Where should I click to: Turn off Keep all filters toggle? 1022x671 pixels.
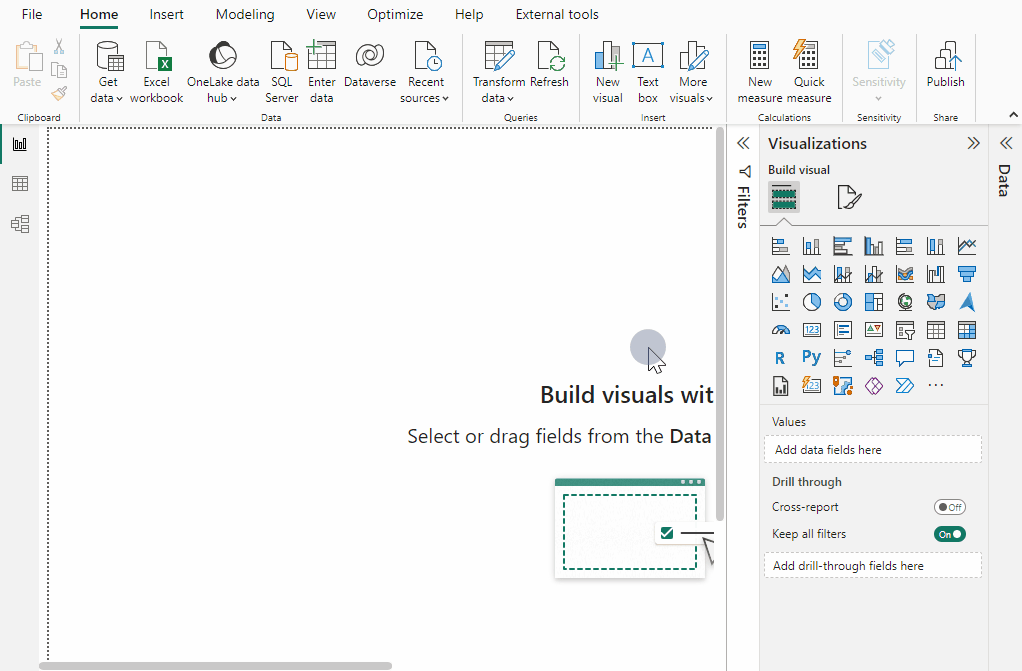click(x=949, y=534)
